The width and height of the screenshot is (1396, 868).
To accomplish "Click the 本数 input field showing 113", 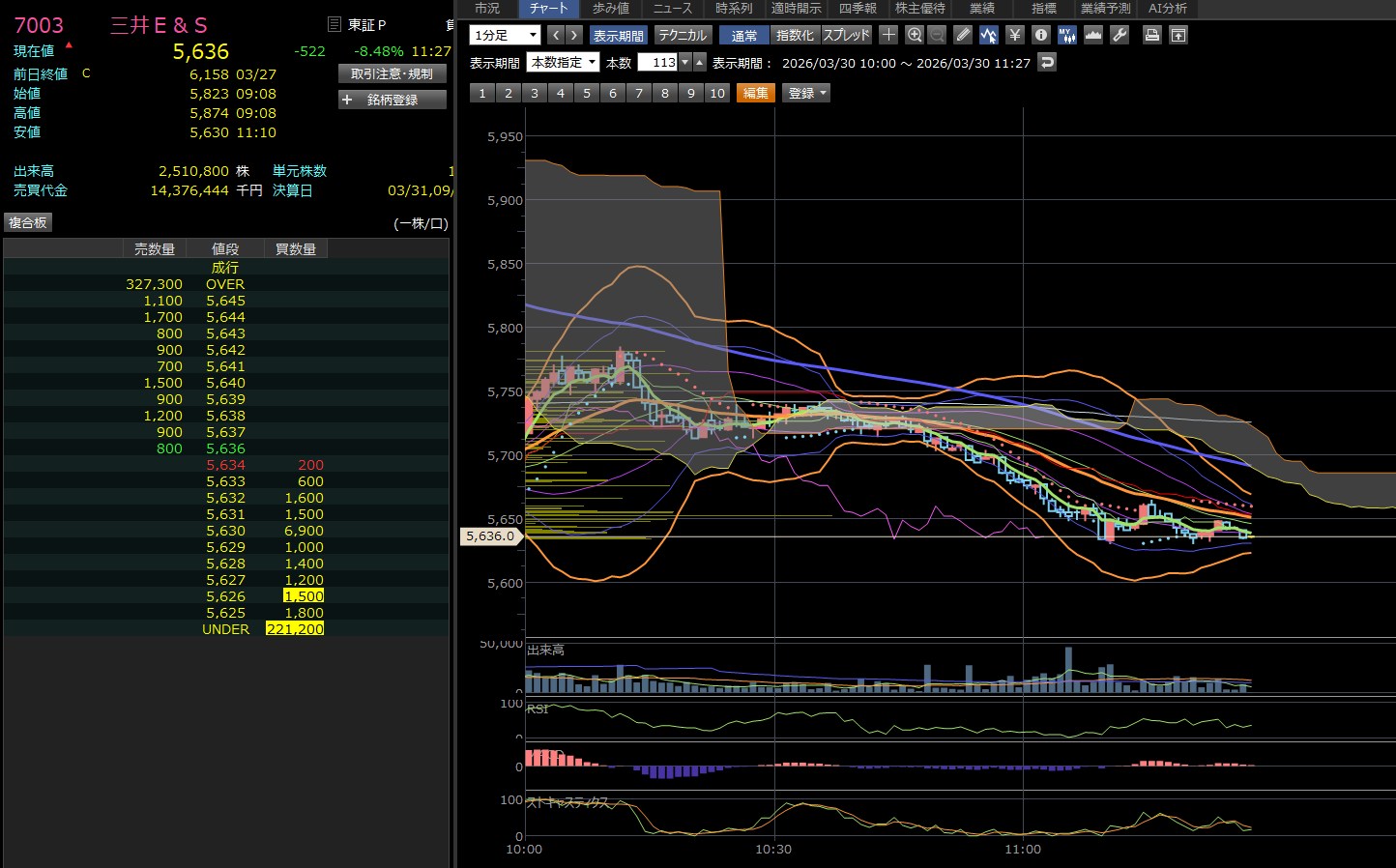I will click(658, 62).
